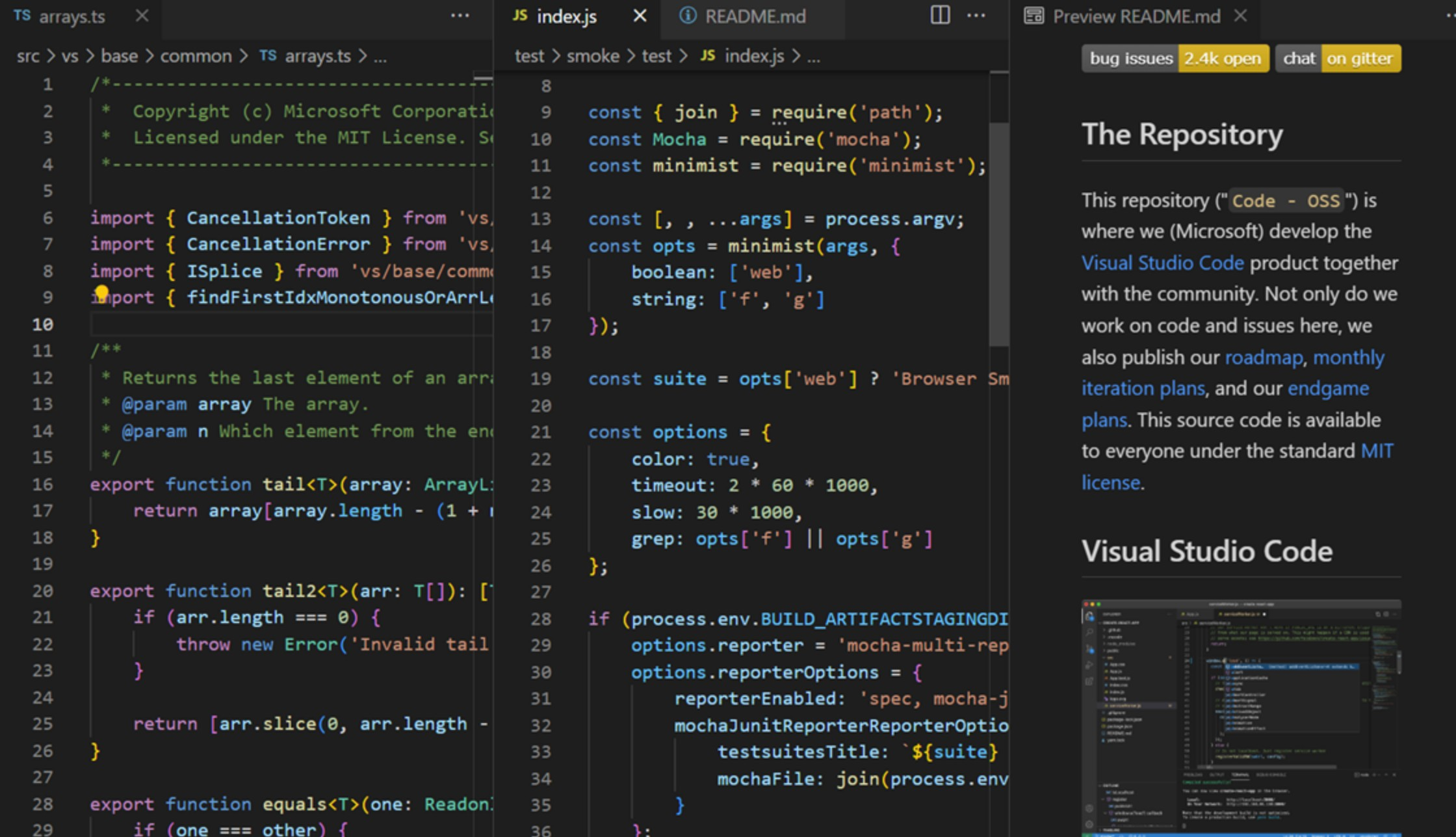
Task: Click the 'The Repository' heading
Action: tap(1182, 135)
